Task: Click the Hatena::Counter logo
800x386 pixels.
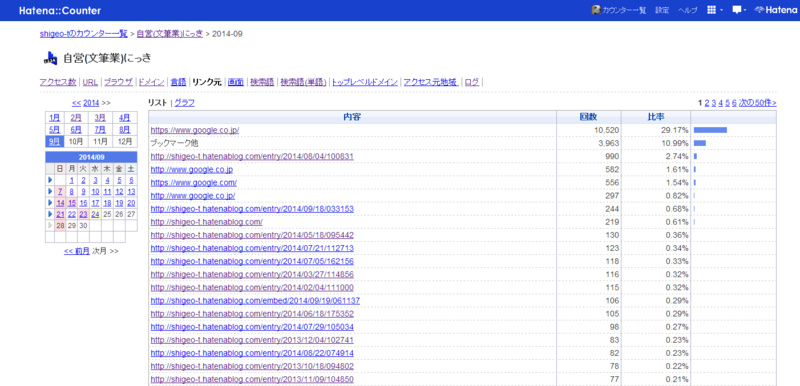Action: click(60, 11)
